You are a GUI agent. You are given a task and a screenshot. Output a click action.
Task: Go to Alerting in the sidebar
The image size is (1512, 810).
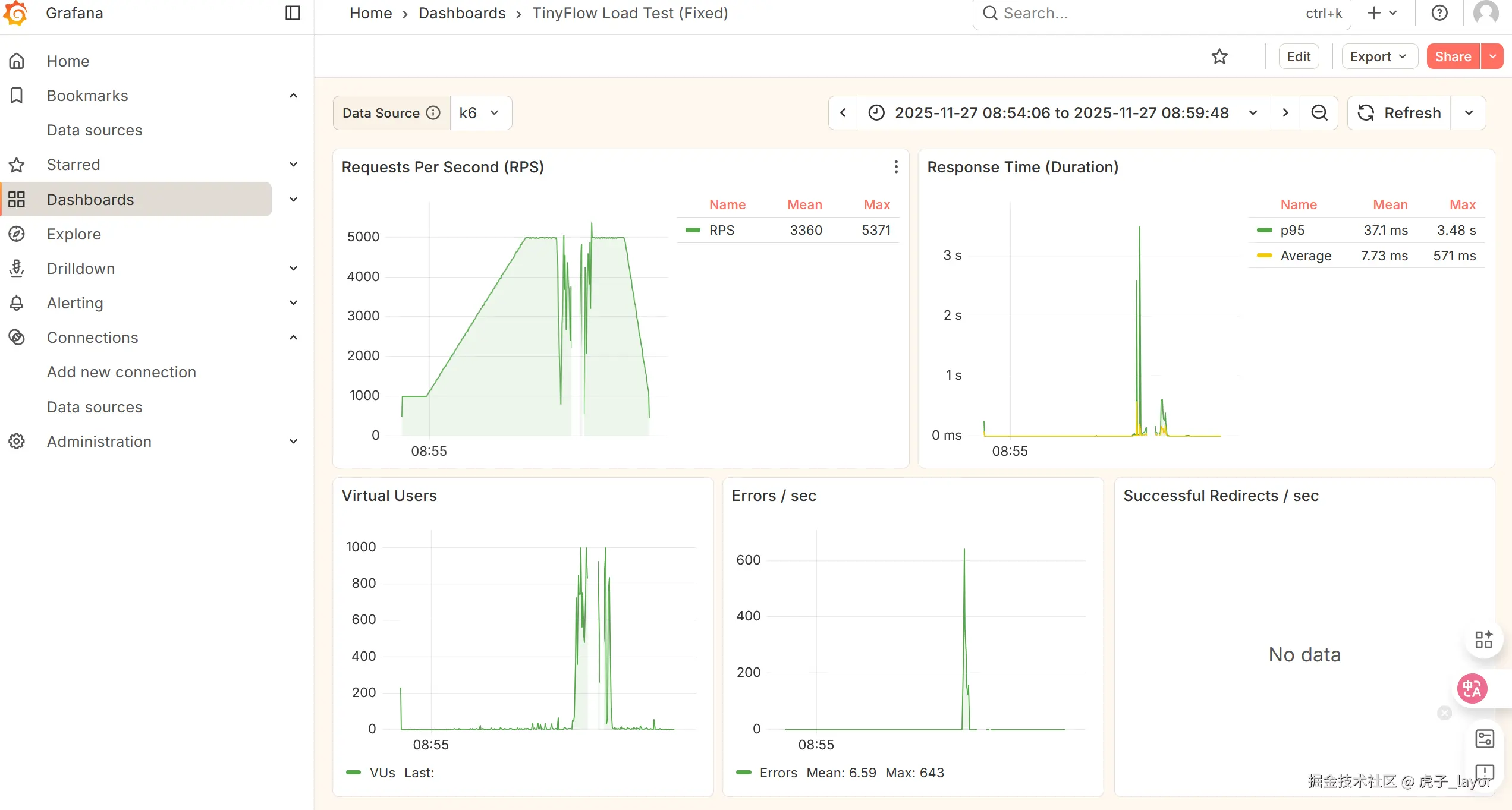pyautogui.click(x=75, y=303)
